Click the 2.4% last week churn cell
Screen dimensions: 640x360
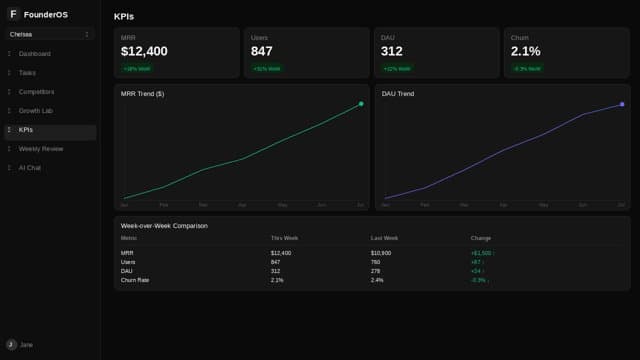377,280
